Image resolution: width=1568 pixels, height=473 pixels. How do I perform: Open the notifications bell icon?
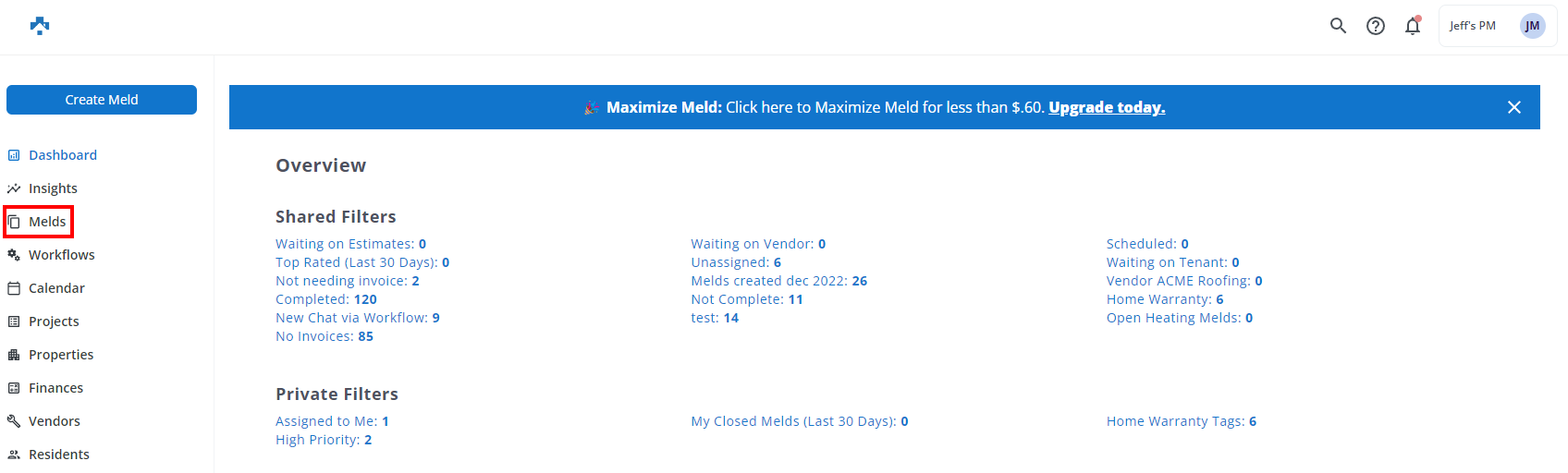tap(1413, 26)
